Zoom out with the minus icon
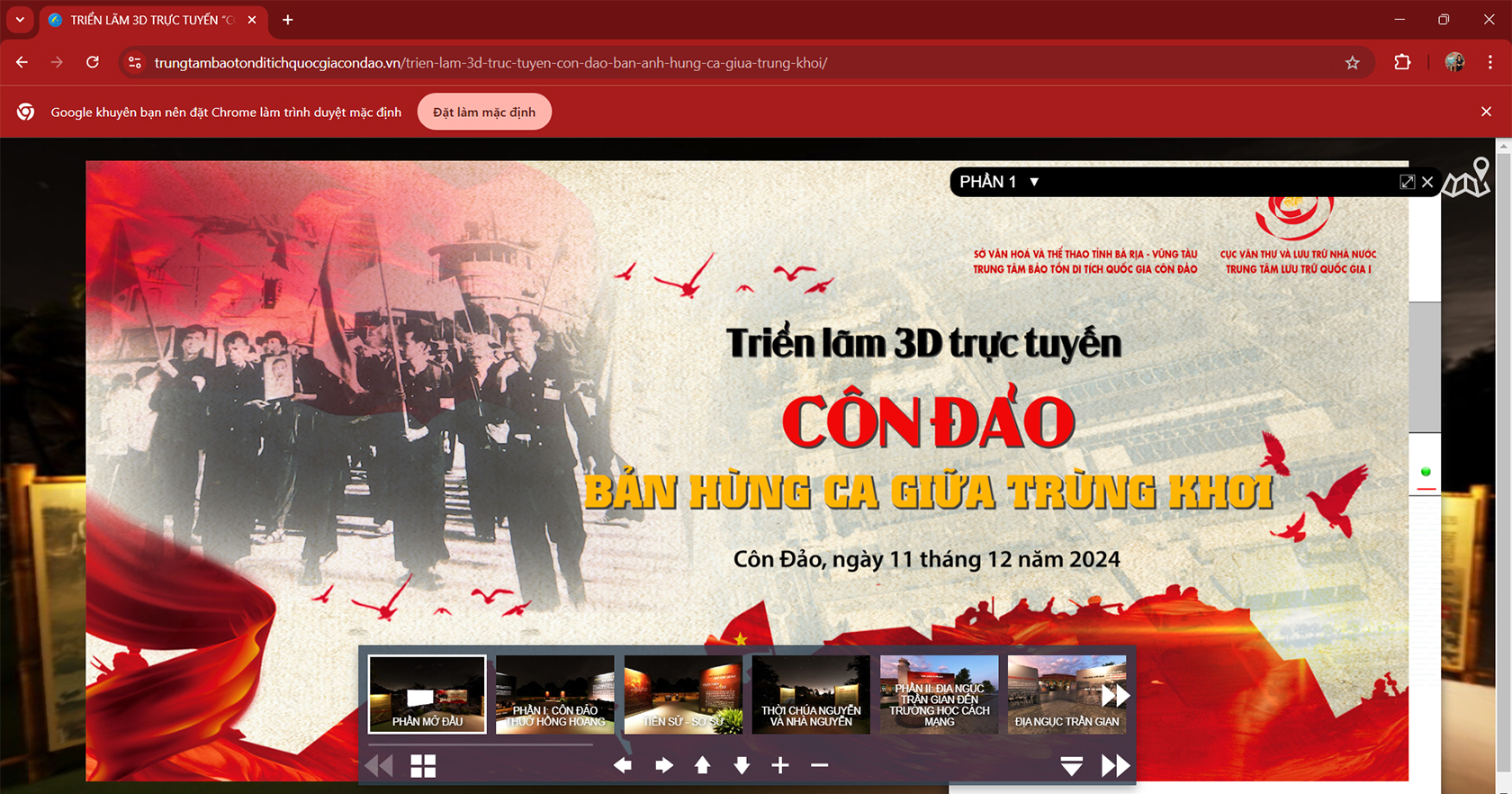This screenshot has width=1512, height=794. [819, 765]
